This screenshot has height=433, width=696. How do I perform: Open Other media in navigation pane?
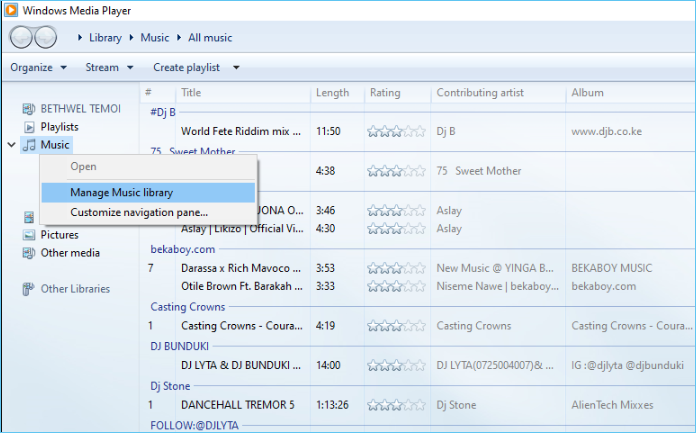[69, 253]
